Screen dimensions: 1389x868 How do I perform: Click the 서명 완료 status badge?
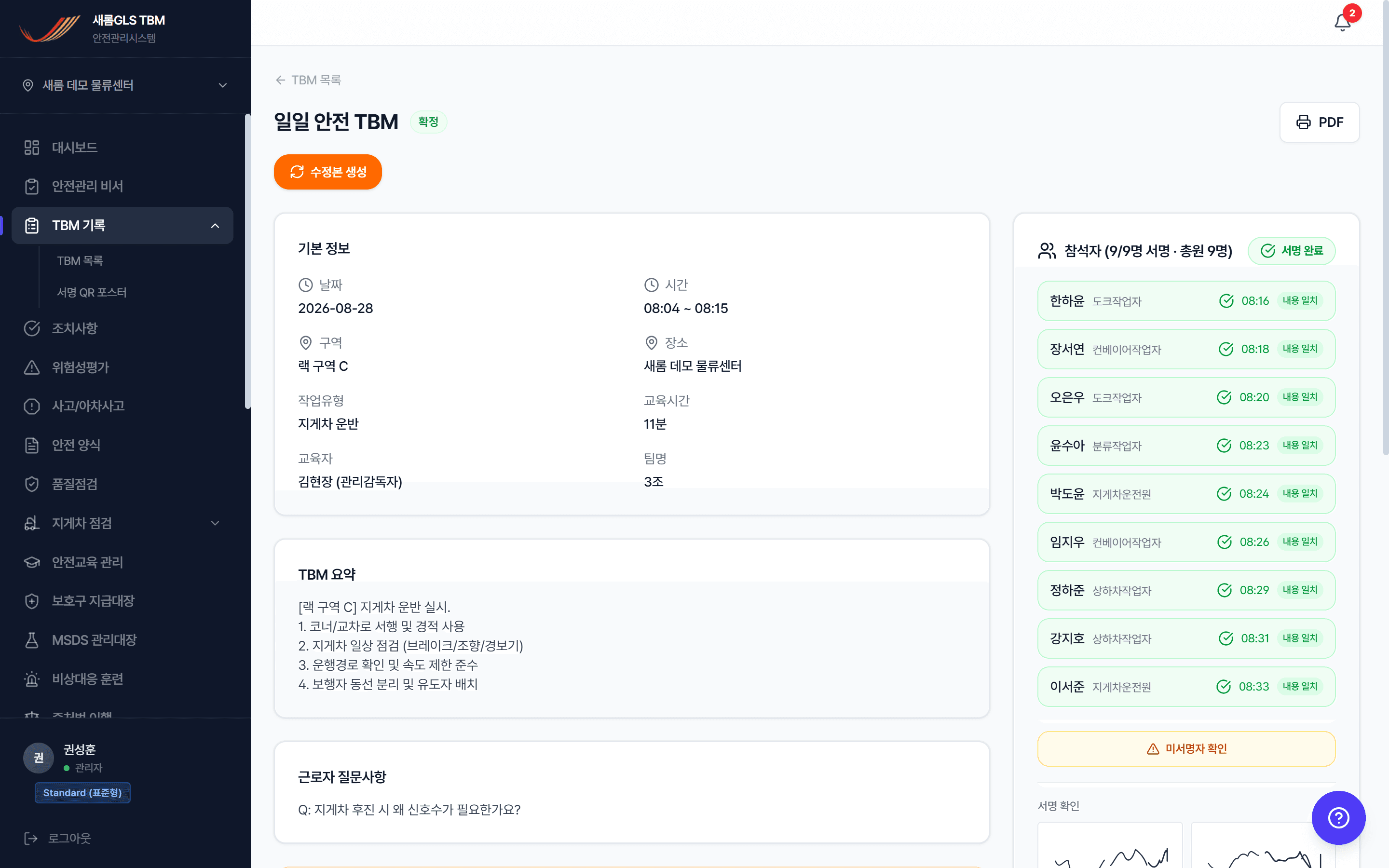(x=1292, y=251)
